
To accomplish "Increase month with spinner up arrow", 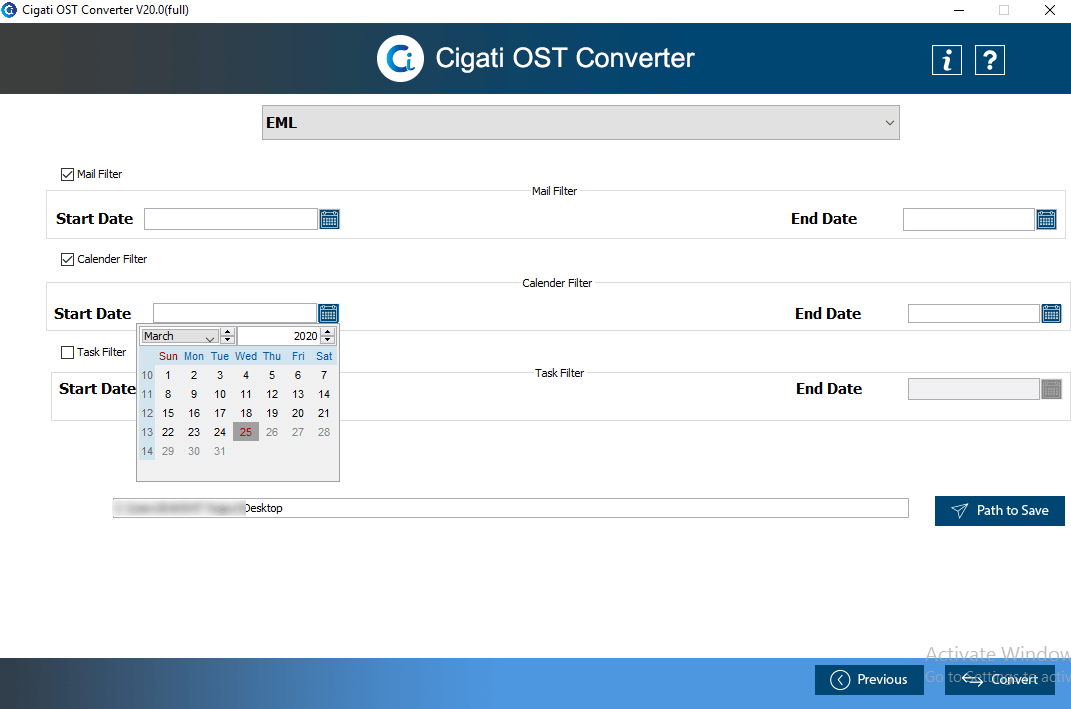I will tap(228, 332).
